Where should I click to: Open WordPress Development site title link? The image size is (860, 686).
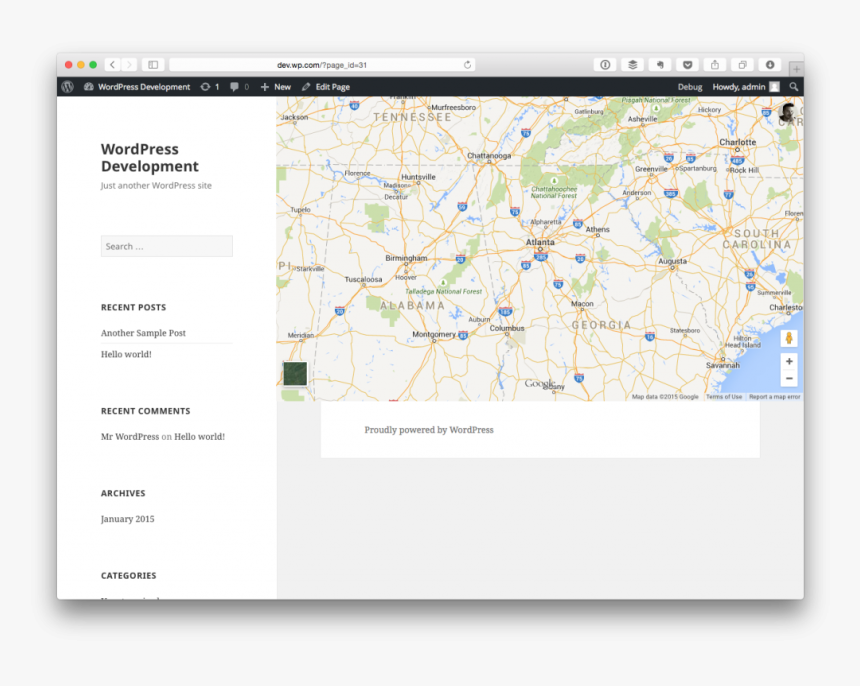pos(150,157)
